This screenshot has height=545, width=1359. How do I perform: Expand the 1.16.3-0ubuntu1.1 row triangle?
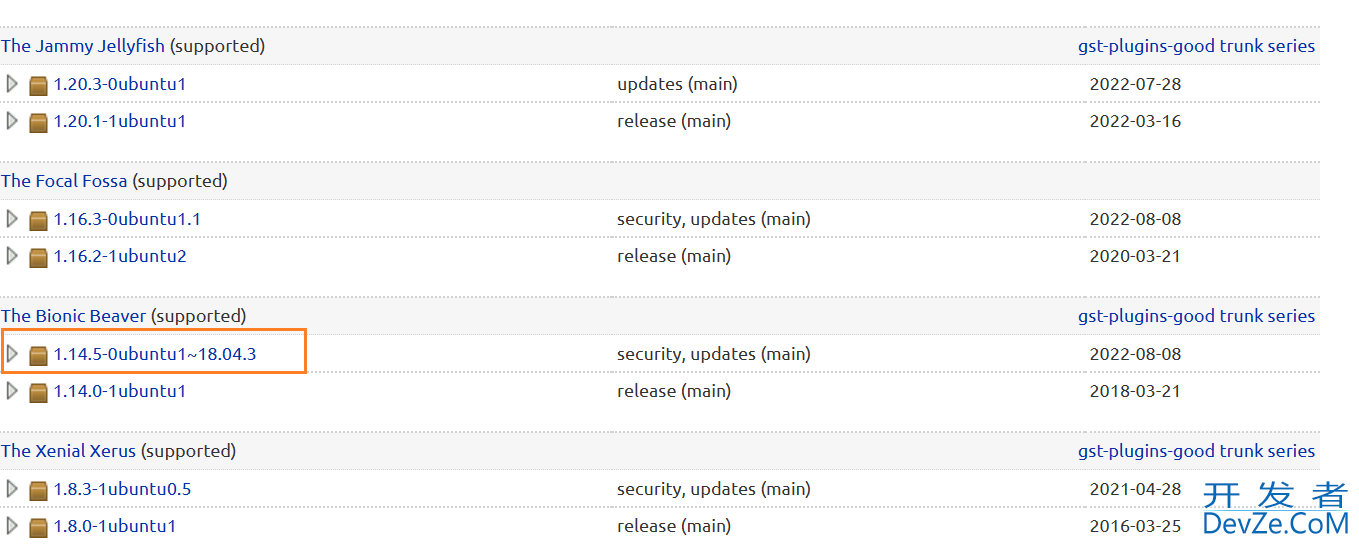(x=12, y=219)
